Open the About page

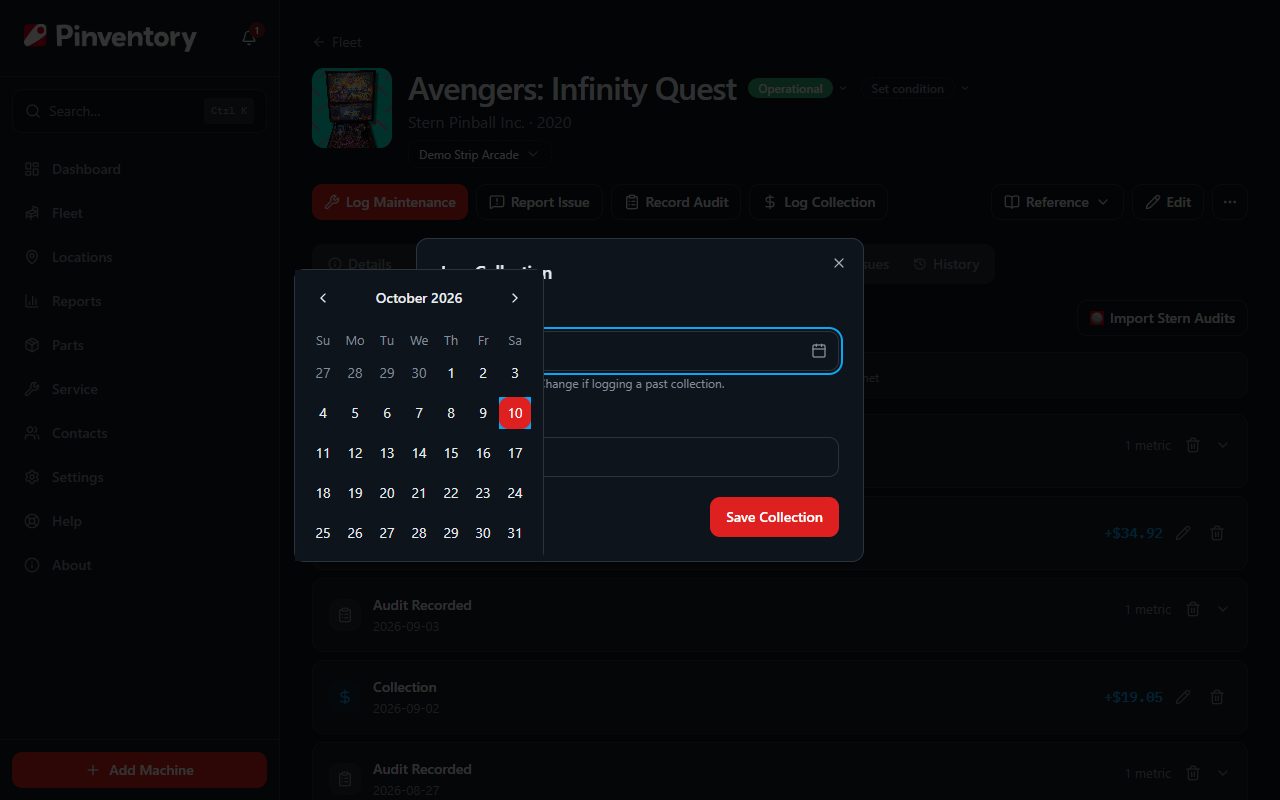[x=139, y=565]
